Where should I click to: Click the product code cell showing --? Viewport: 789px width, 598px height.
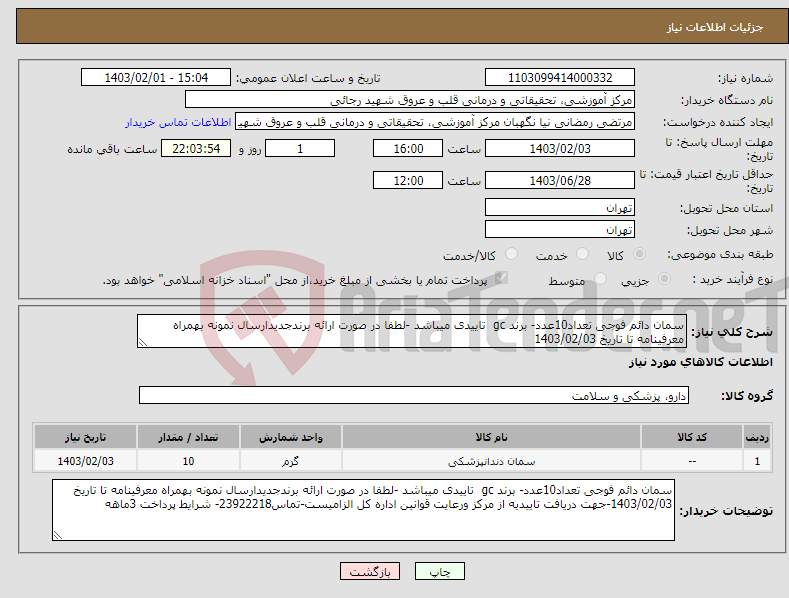tap(692, 461)
